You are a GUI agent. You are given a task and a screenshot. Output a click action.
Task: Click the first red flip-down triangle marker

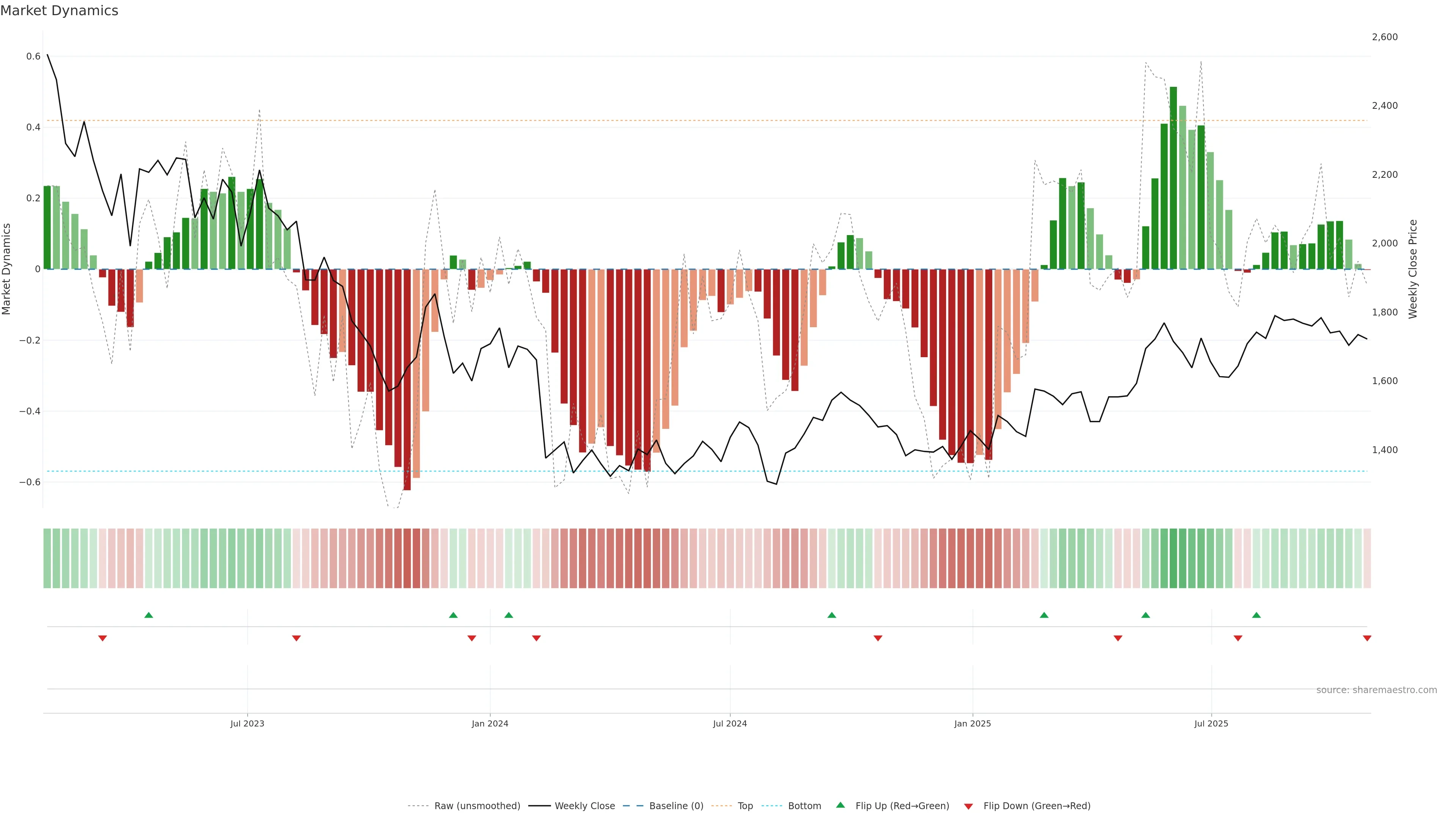point(102,638)
